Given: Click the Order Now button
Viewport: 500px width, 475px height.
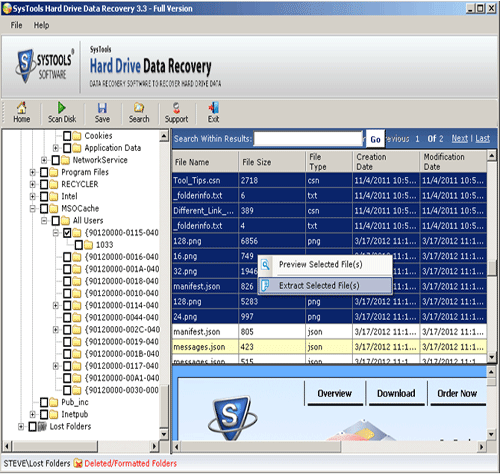Looking at the screenshot, I should [x=457, y=394].
